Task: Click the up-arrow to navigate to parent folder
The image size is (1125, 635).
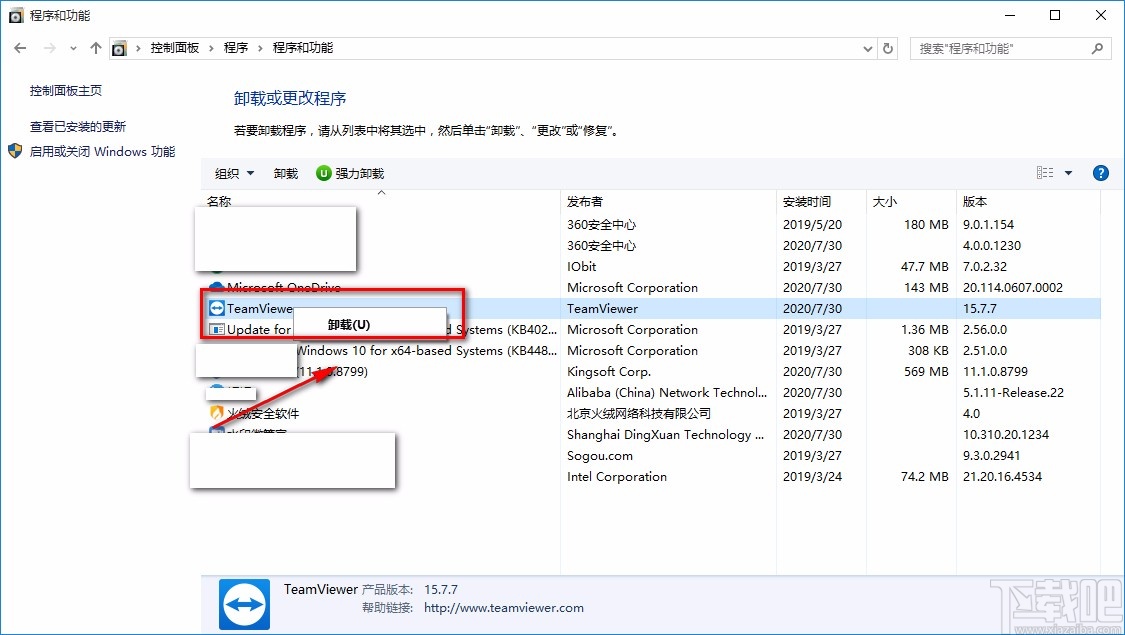Action: [x=95, y=47]
